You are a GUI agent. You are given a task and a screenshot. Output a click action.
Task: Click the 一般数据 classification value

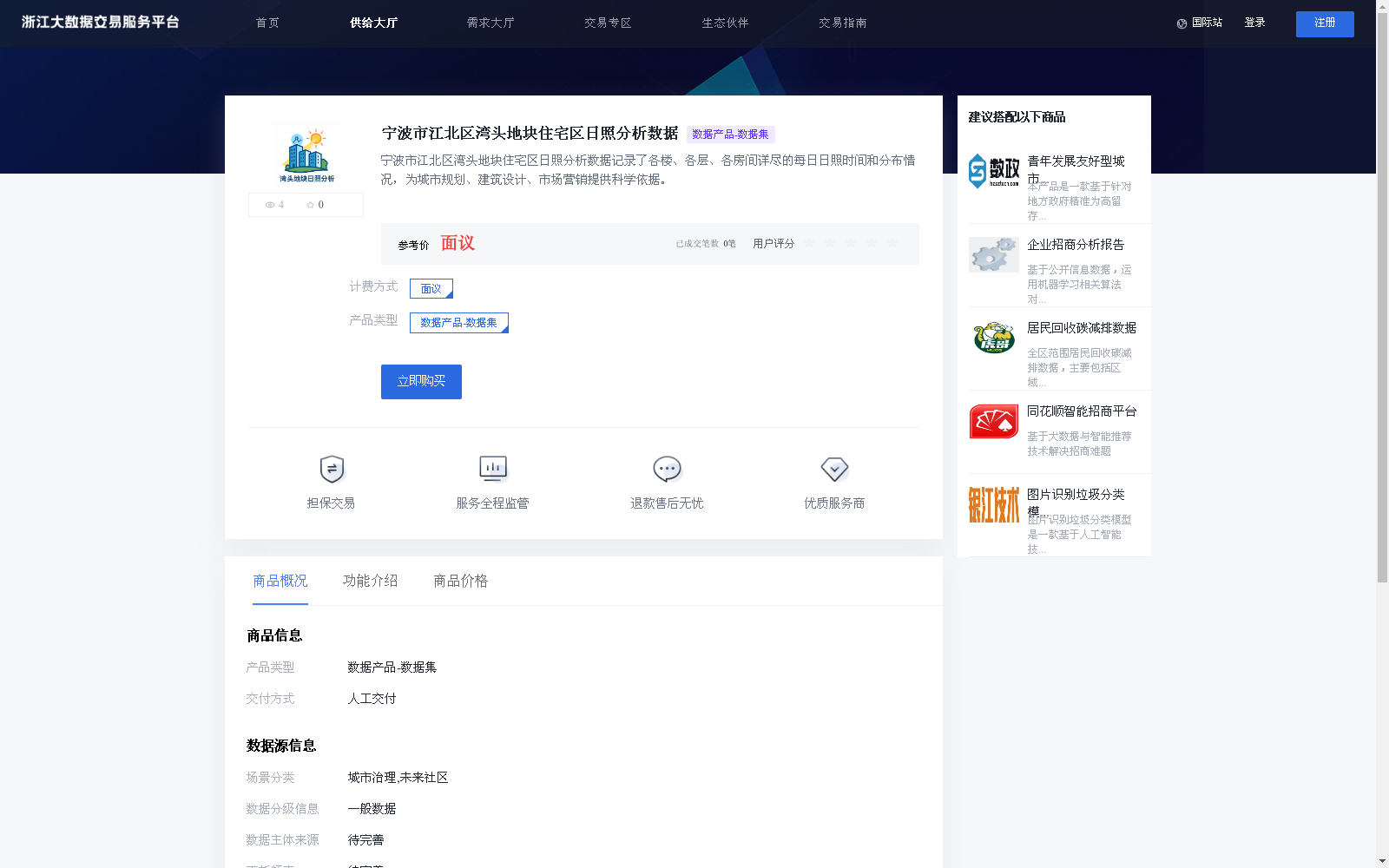(x=372, y=809)
